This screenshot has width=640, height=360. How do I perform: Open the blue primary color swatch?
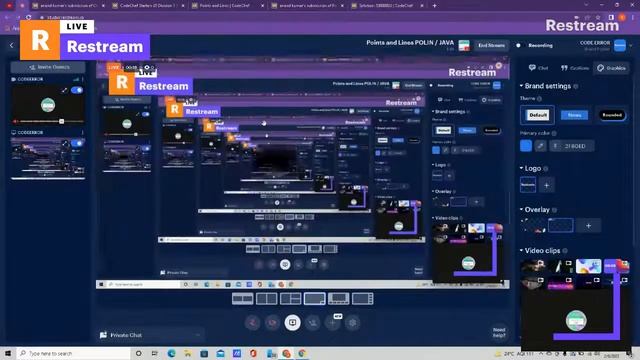pyautogui.click(x=526, y=146)
